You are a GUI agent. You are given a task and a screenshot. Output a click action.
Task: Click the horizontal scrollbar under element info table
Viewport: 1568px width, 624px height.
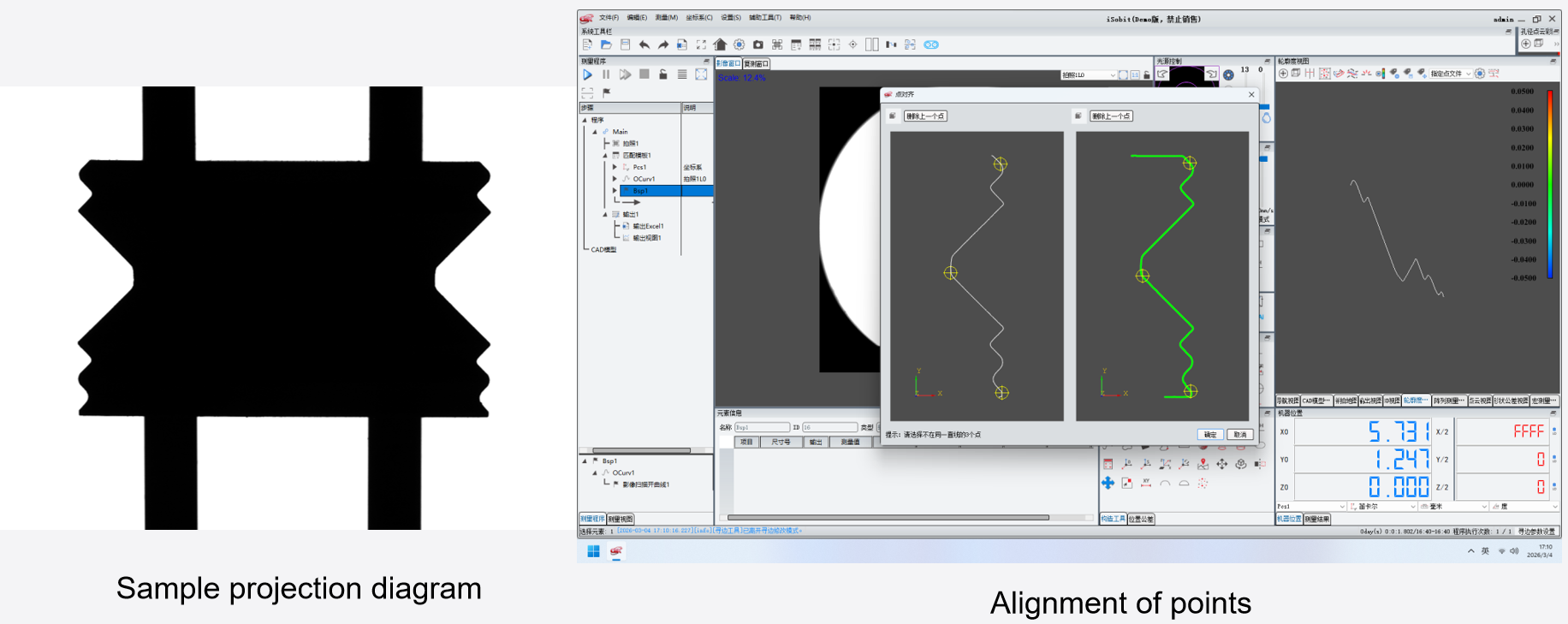[888, 517]
